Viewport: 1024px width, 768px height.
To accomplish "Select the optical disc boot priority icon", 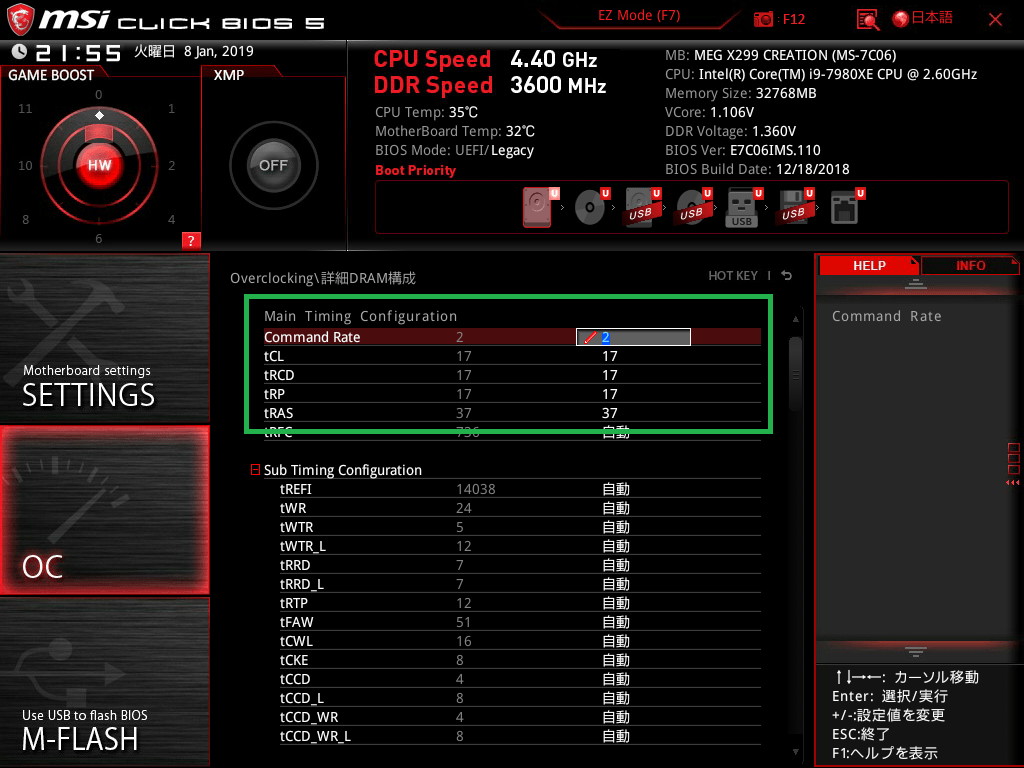I will [x=589, y=207].
